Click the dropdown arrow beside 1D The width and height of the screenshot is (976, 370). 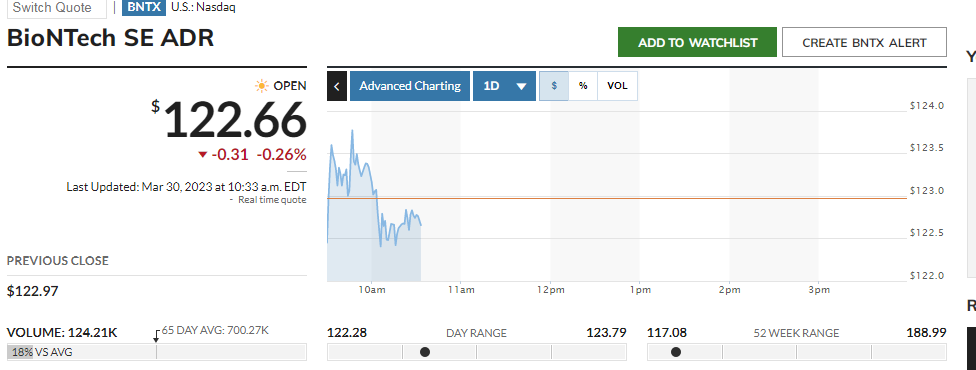522,87
